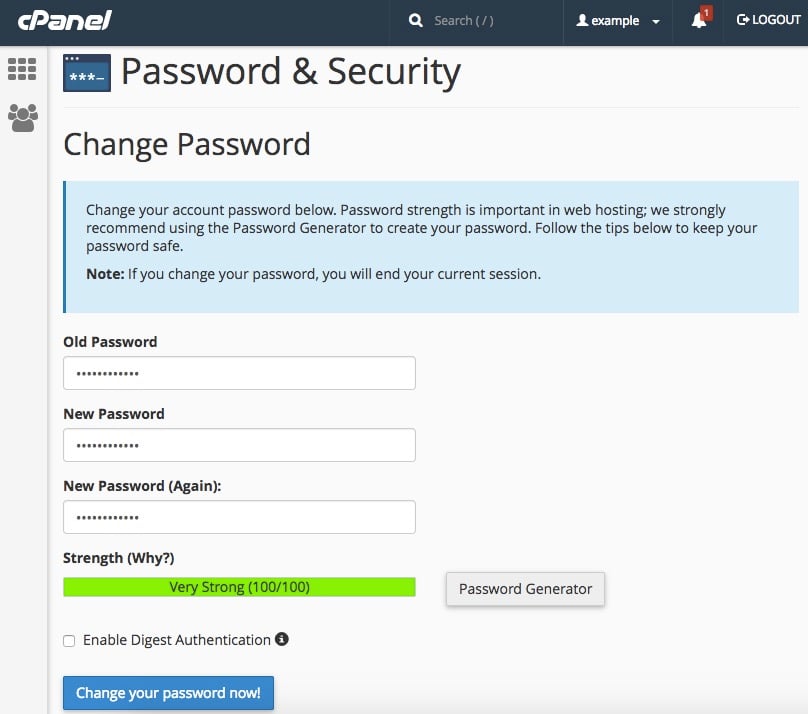Select the apps grid icon in the sidebar
The height and width of the screenshot is (714, 808).
click(22, 68)
